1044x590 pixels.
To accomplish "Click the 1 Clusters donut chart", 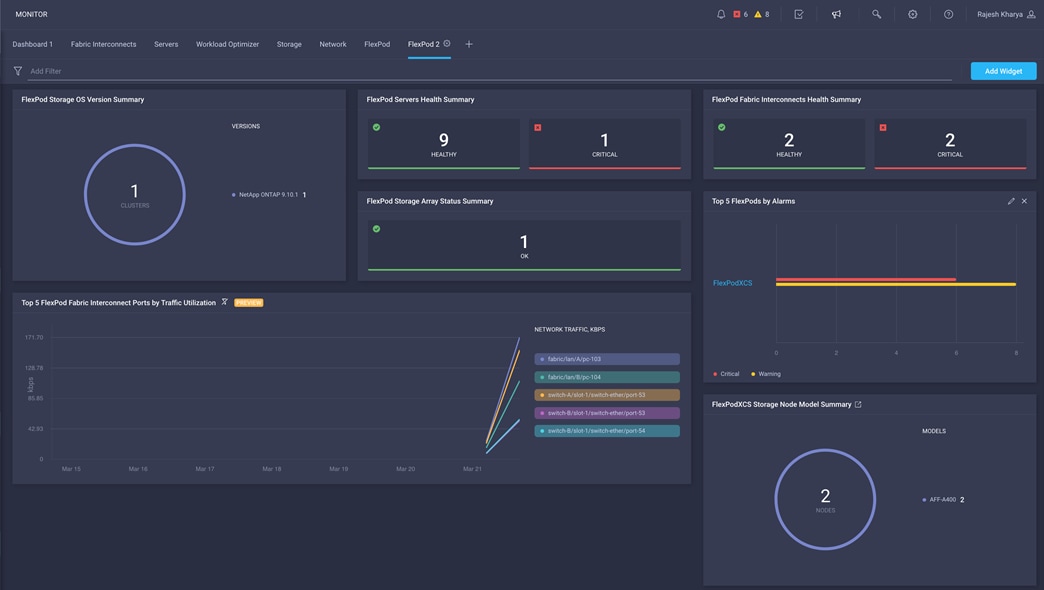I will 134,194.
